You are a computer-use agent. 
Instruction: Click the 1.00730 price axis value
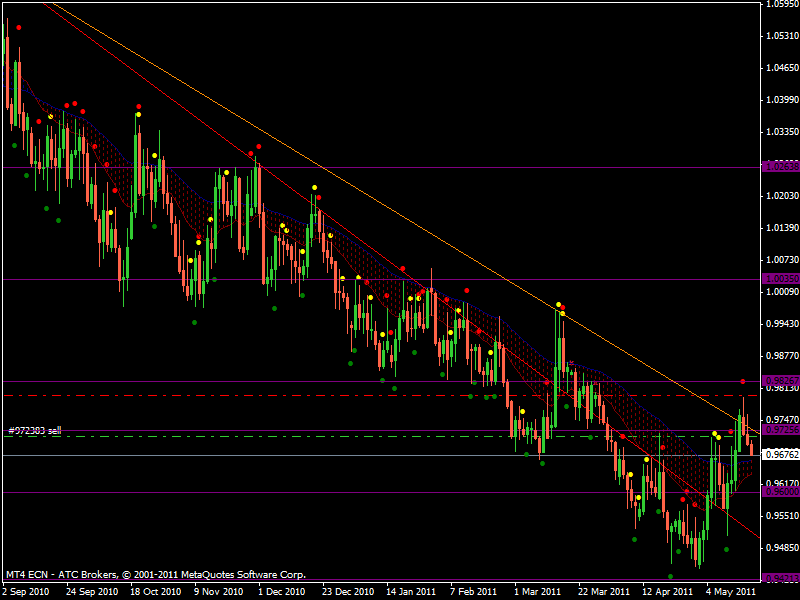coord(783,260)
